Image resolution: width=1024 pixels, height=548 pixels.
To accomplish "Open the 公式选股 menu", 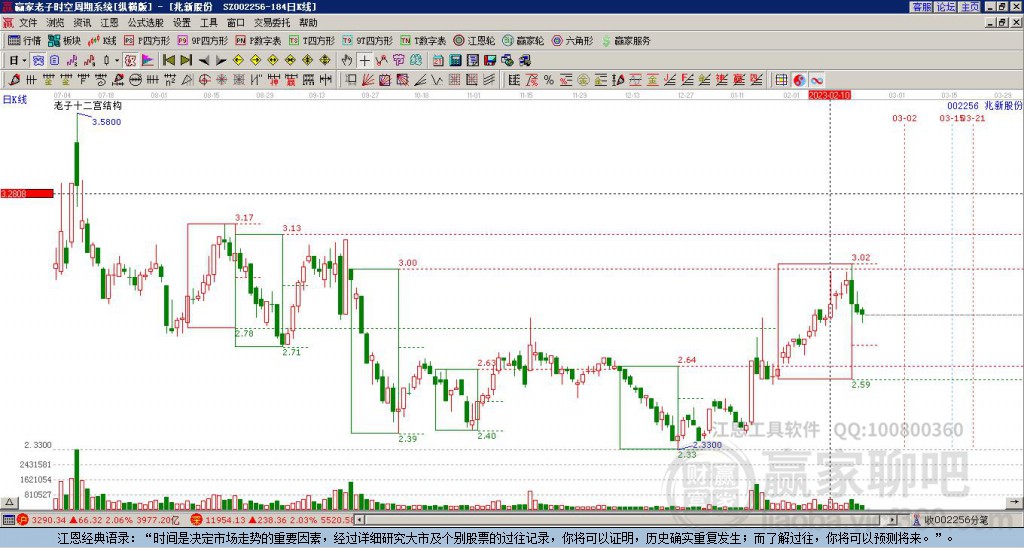I will [x=146, y=23].
